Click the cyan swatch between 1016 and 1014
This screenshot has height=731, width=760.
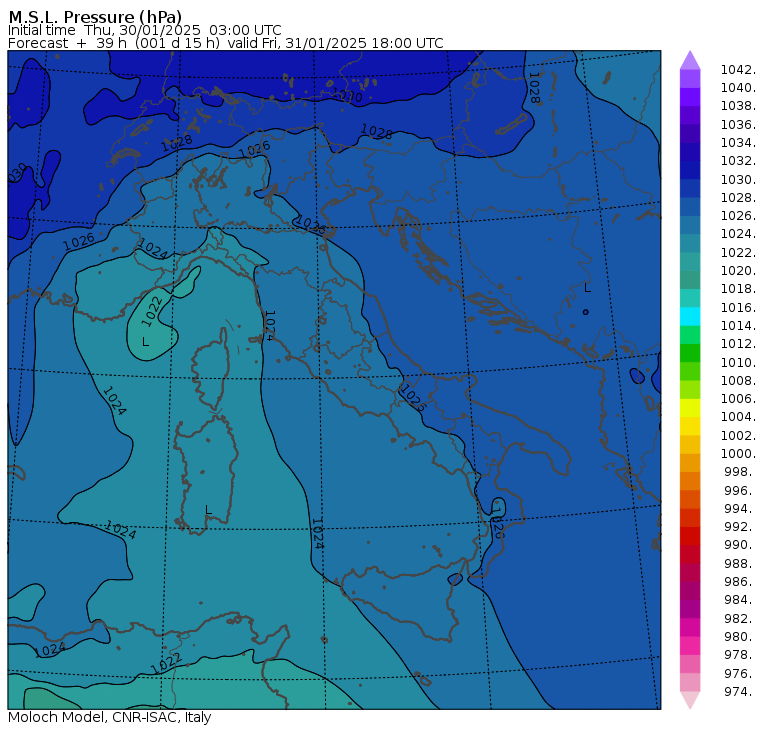(x=690, y=316)
